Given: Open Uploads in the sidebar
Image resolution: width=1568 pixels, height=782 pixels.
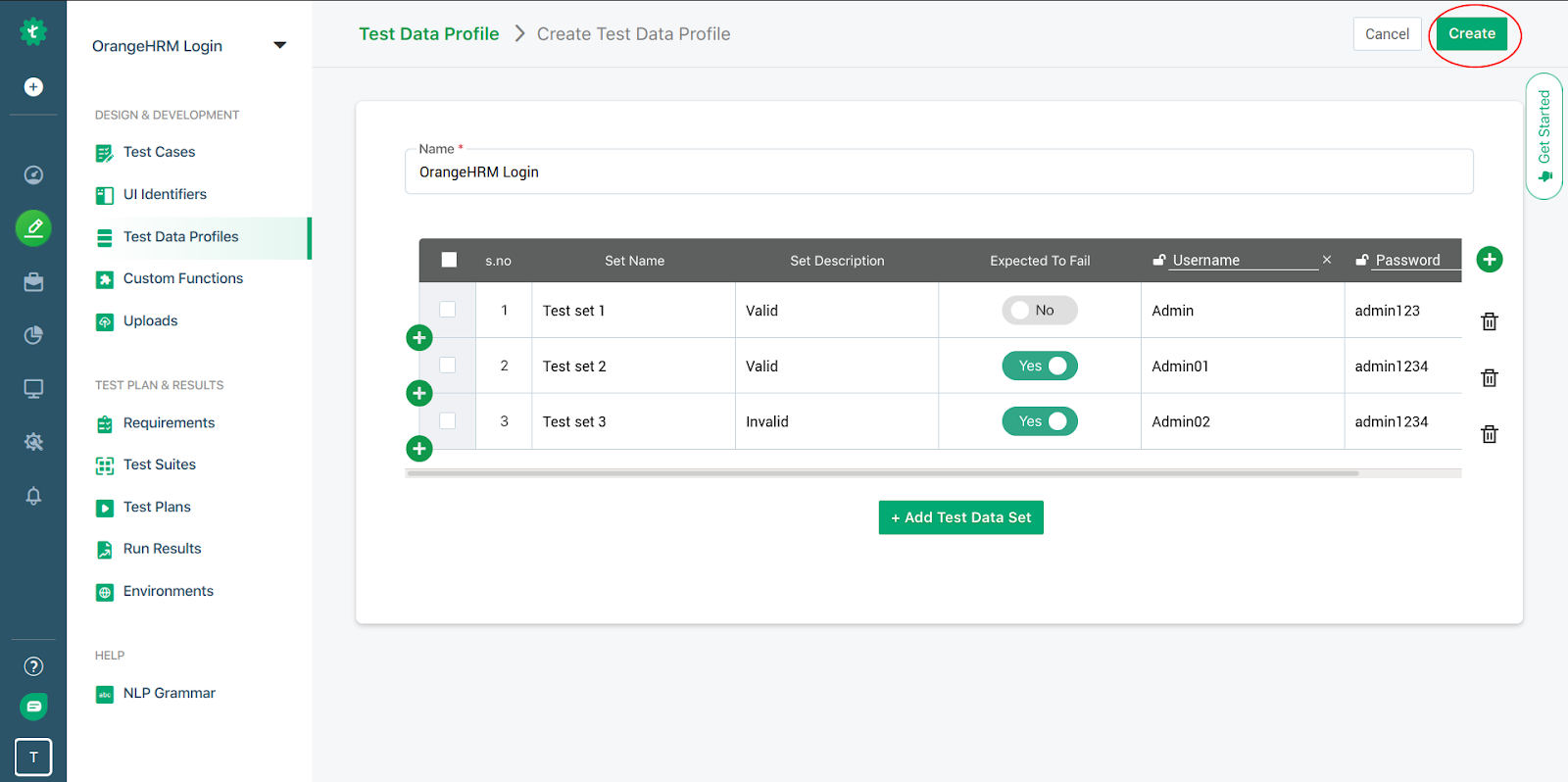Looking at the screenshot, I should pos(150,320).
